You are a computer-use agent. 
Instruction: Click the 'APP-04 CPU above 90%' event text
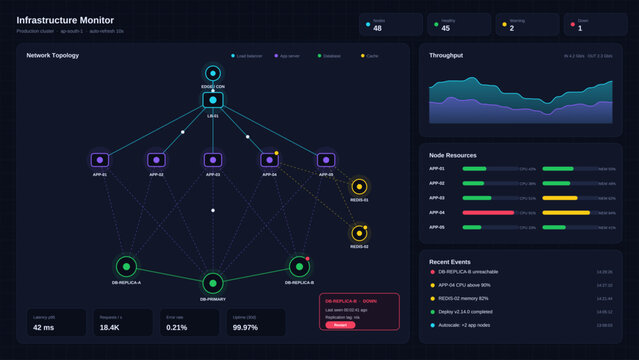click(464, 285)
